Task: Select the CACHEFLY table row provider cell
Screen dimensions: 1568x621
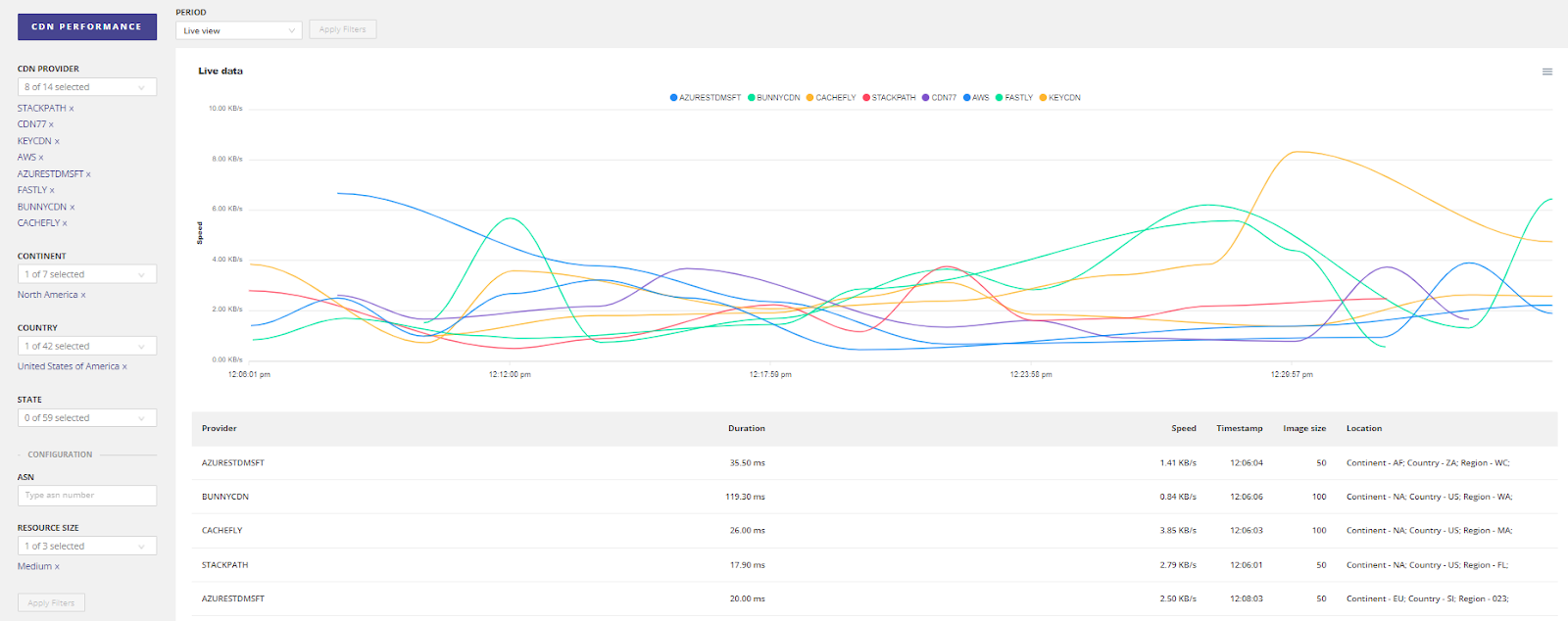Action: [x=222, y=531]
